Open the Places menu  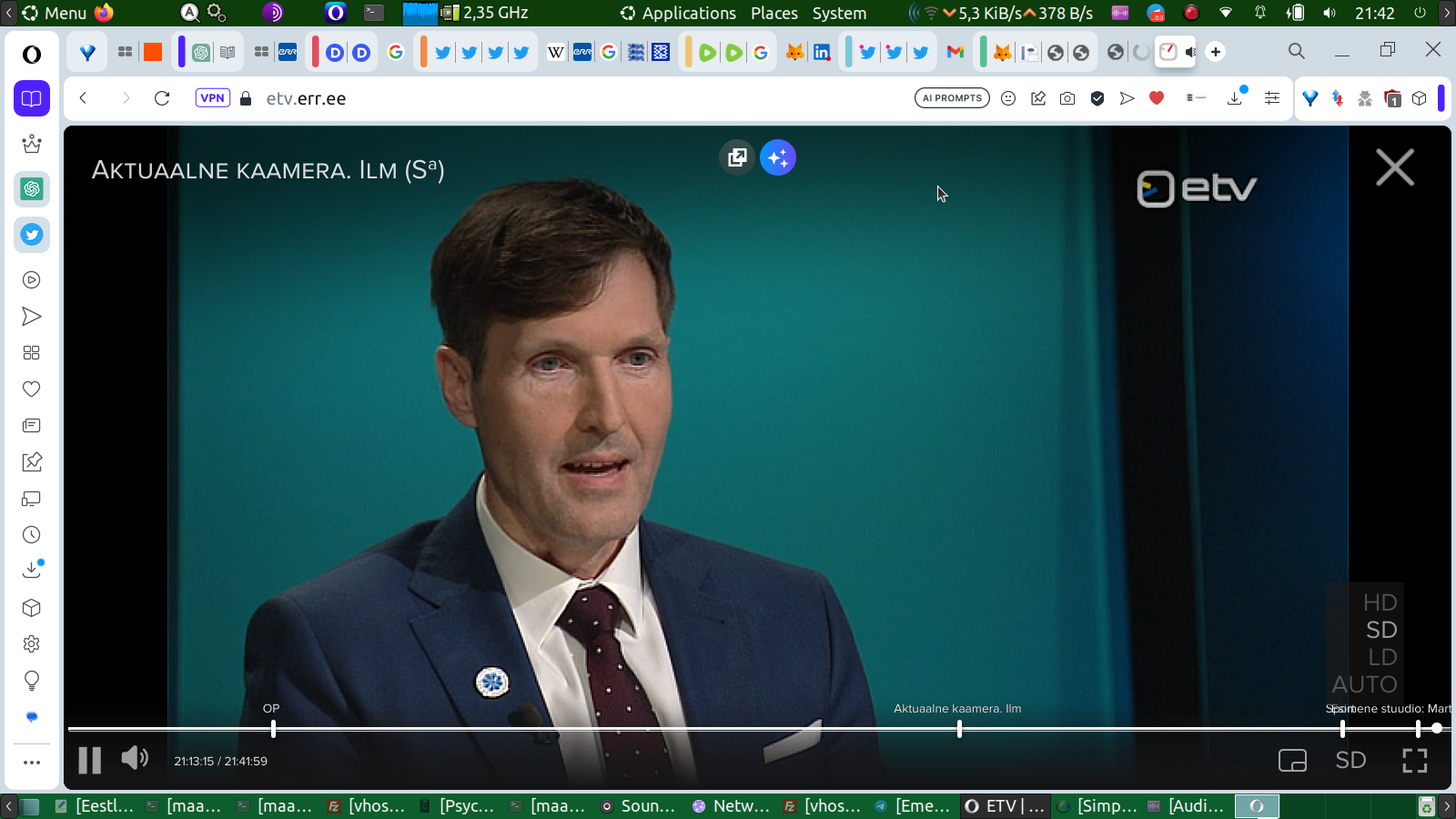pos(773,13)
